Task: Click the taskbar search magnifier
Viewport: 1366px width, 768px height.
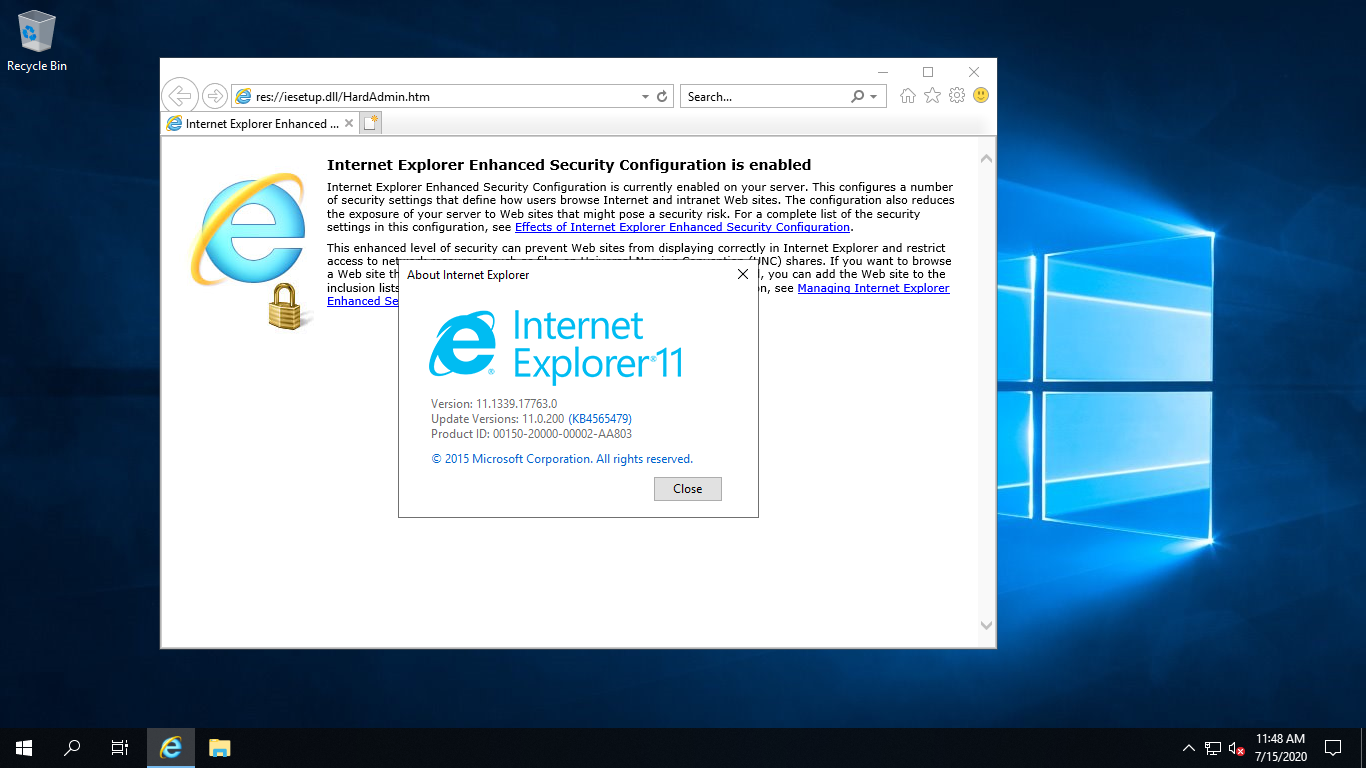Action: (72, 747)
